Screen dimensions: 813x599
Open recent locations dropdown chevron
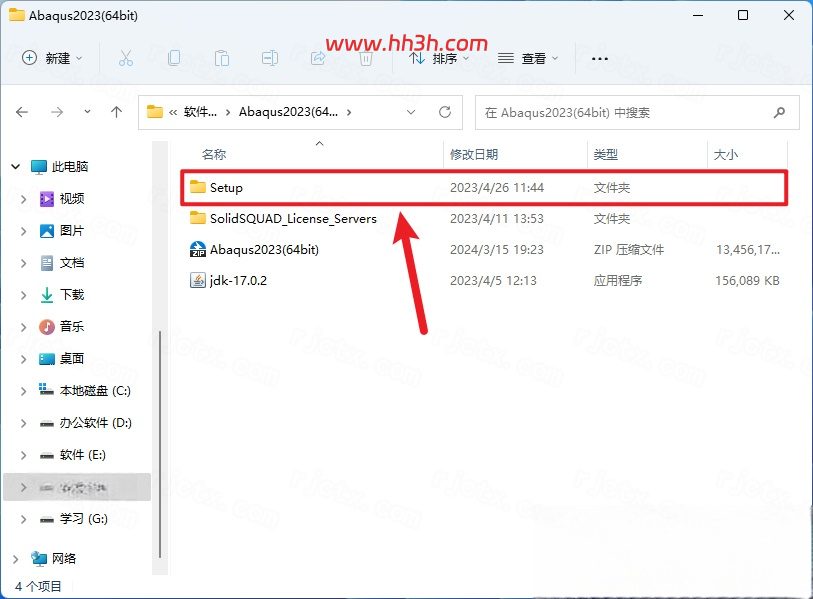(87, 112)
